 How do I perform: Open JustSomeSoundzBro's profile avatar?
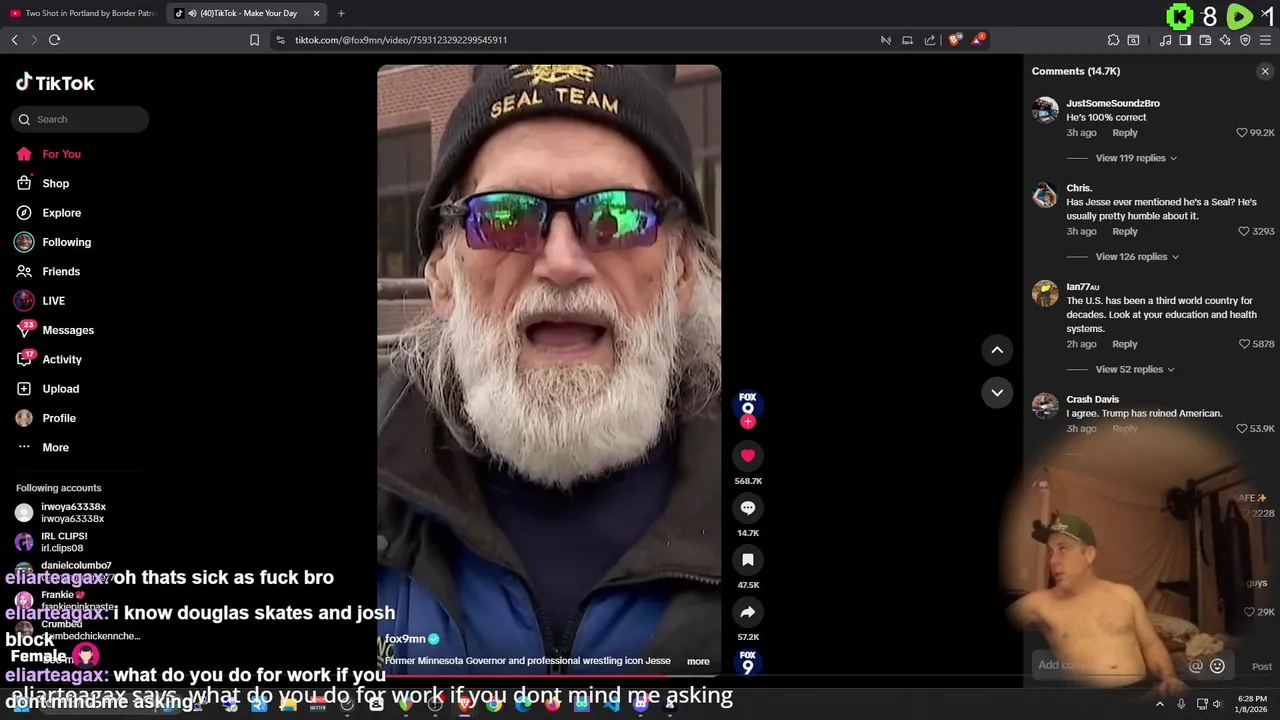1045,109
